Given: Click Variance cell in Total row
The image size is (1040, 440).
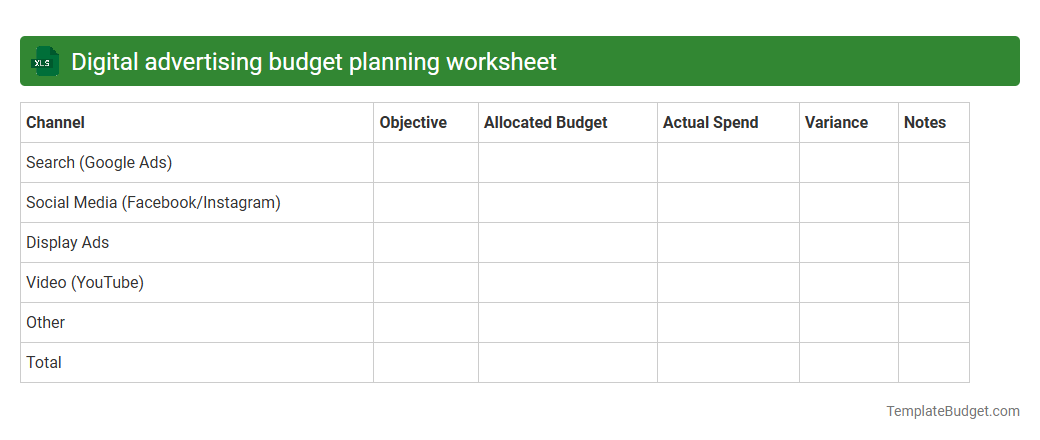Looking at the screenshot, I should (x=849, y=362).
